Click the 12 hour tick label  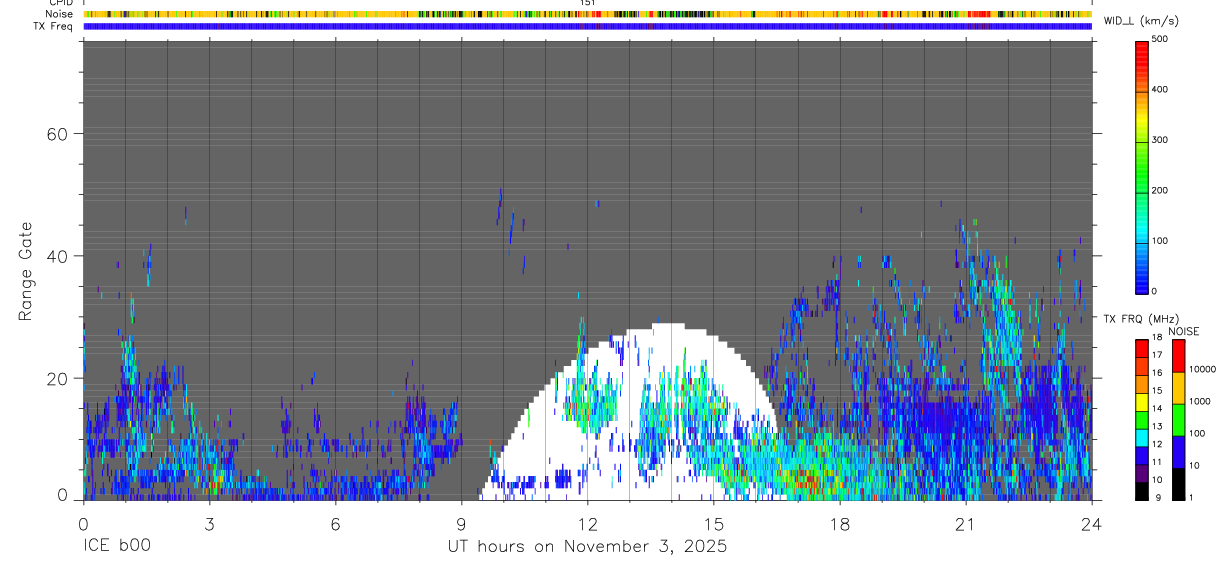587,524
